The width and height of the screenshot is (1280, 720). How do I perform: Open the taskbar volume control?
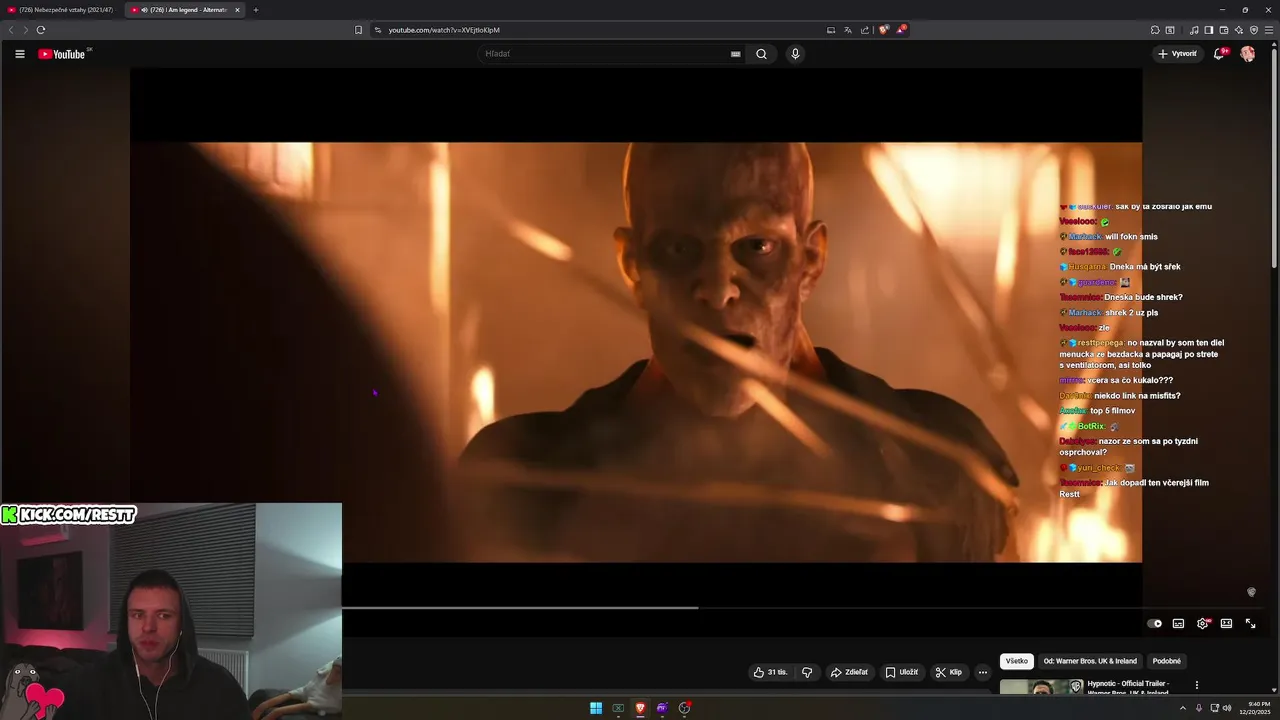tap(1226, 708)
